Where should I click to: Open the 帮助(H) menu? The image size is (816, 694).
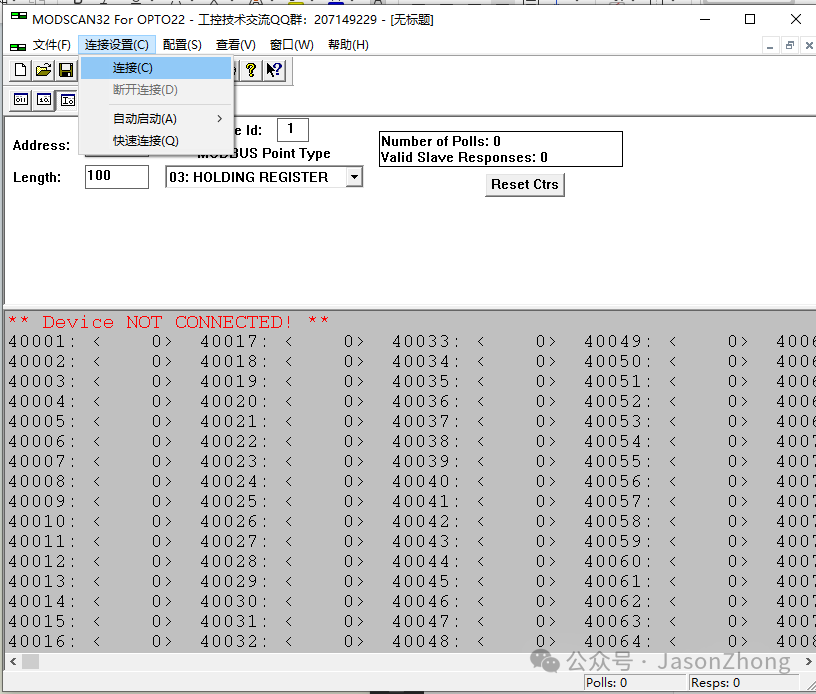pos(348,45)
